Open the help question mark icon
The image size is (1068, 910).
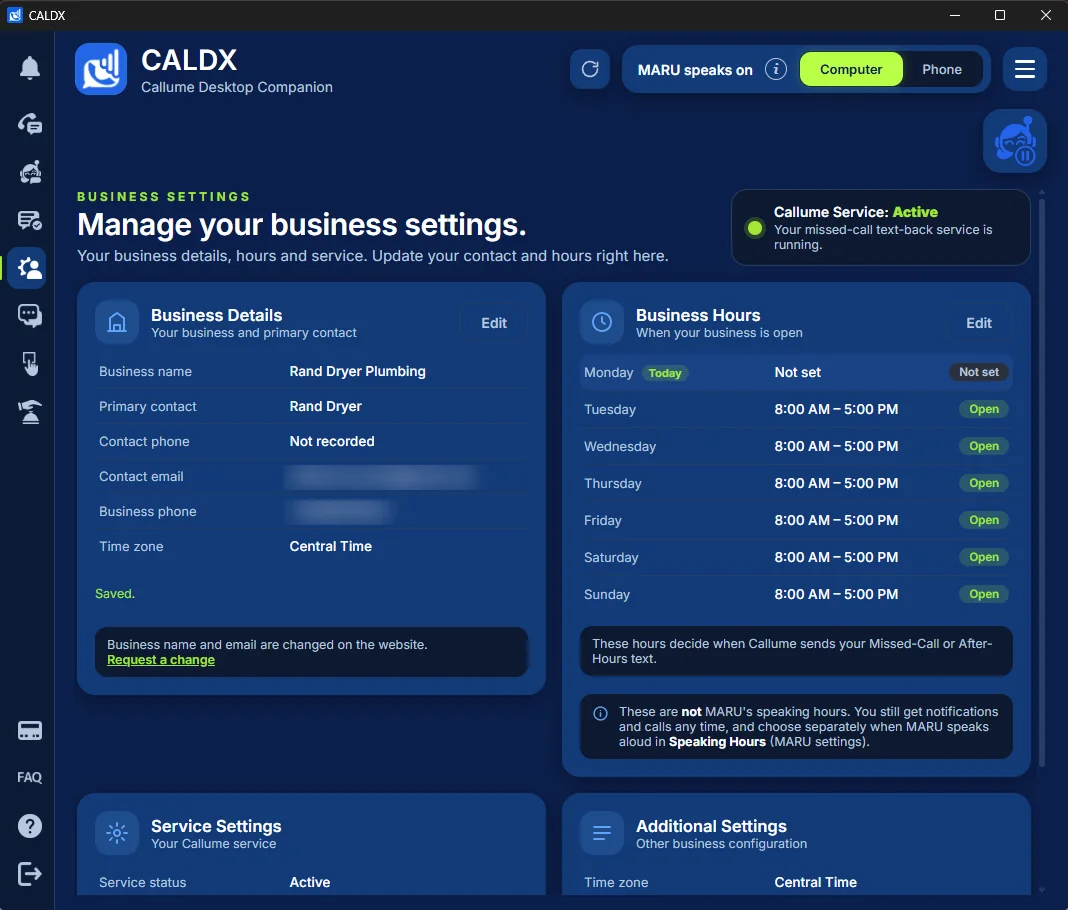tap(29, 826)
